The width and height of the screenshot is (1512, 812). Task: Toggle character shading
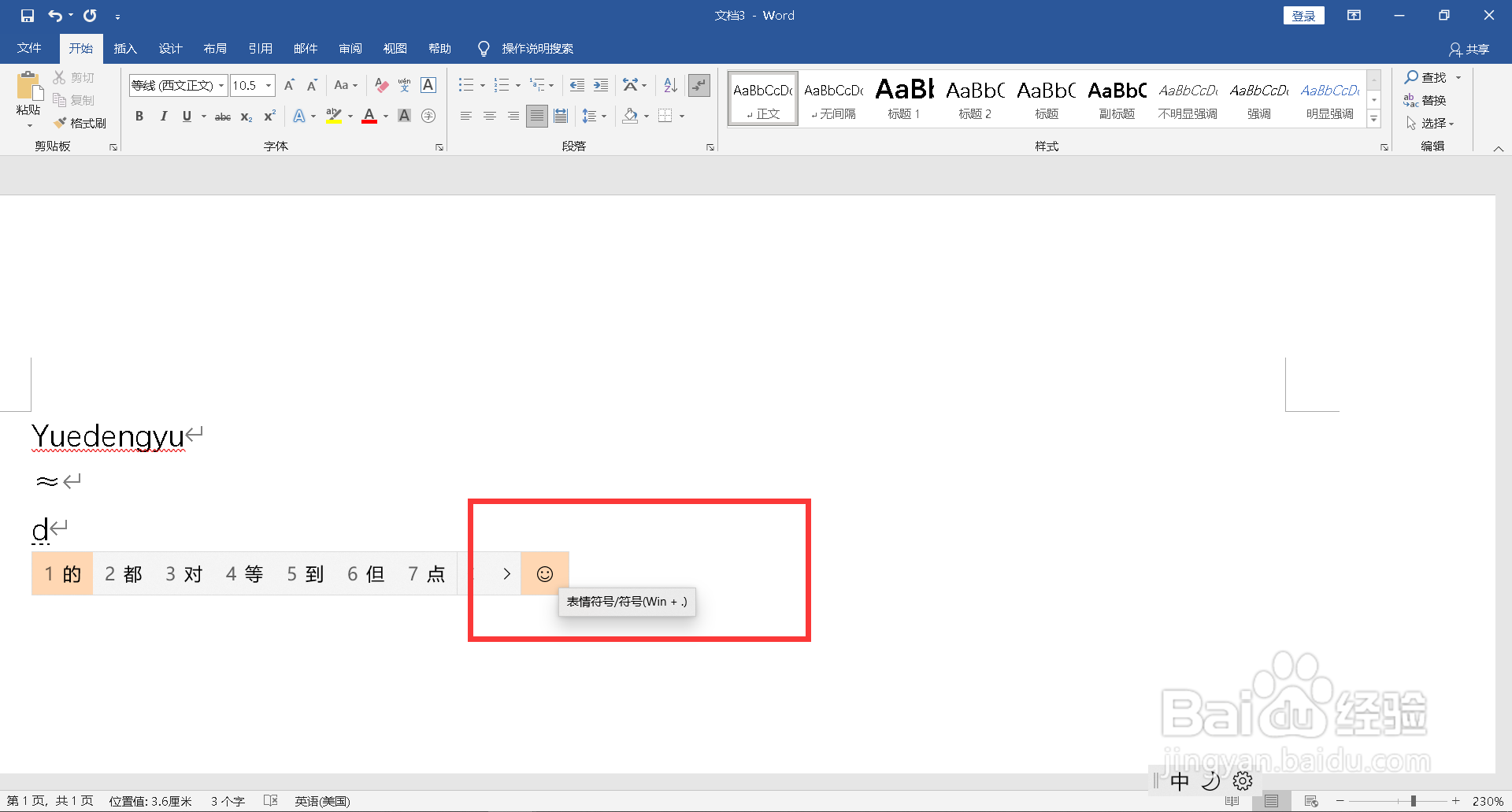point(405,117)
